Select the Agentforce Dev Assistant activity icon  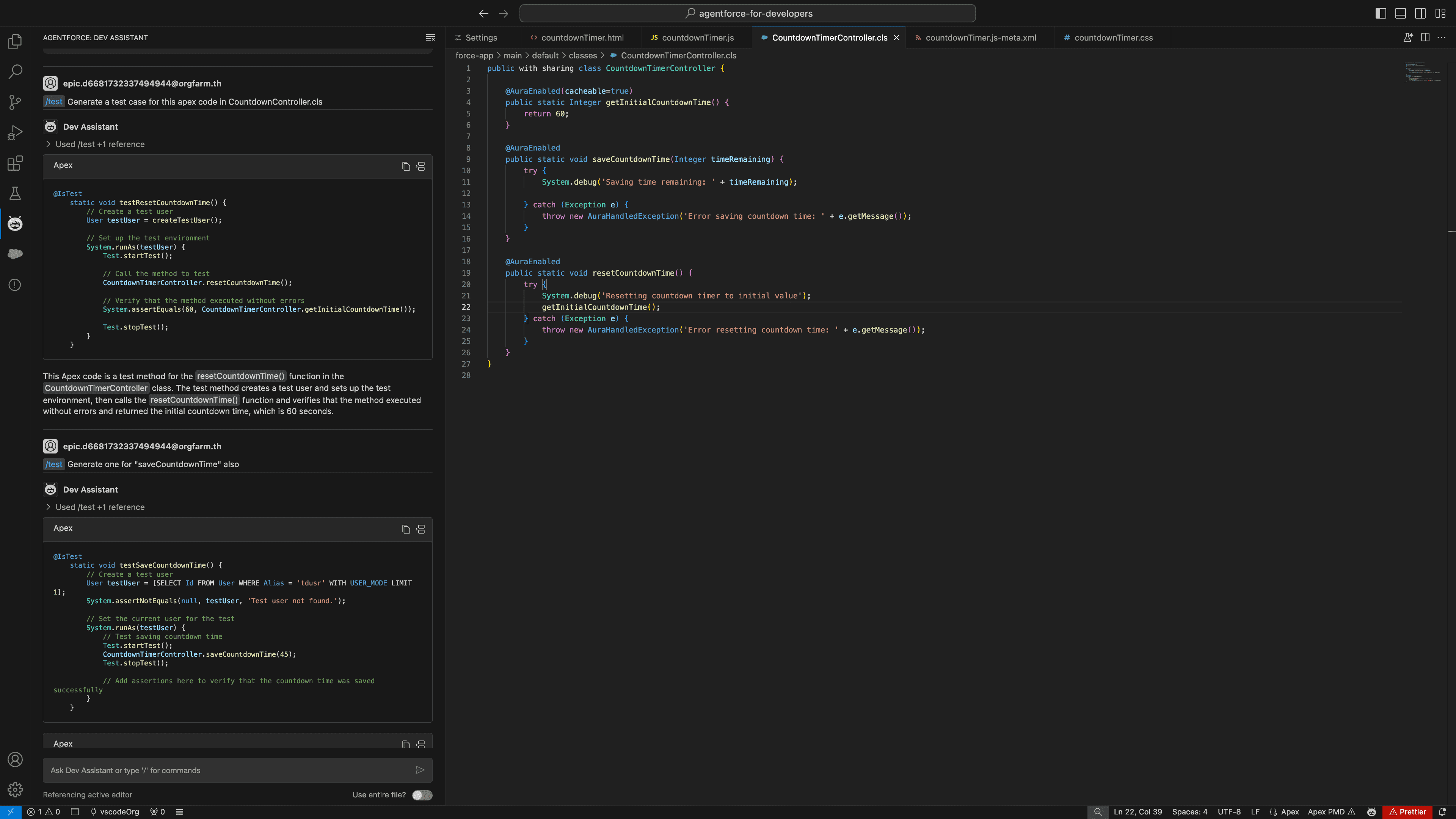(15, 224)
